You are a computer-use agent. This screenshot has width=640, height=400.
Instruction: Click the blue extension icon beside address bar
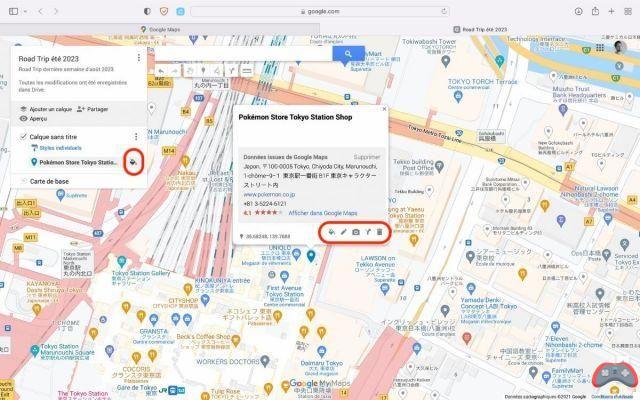click(180, 11)
